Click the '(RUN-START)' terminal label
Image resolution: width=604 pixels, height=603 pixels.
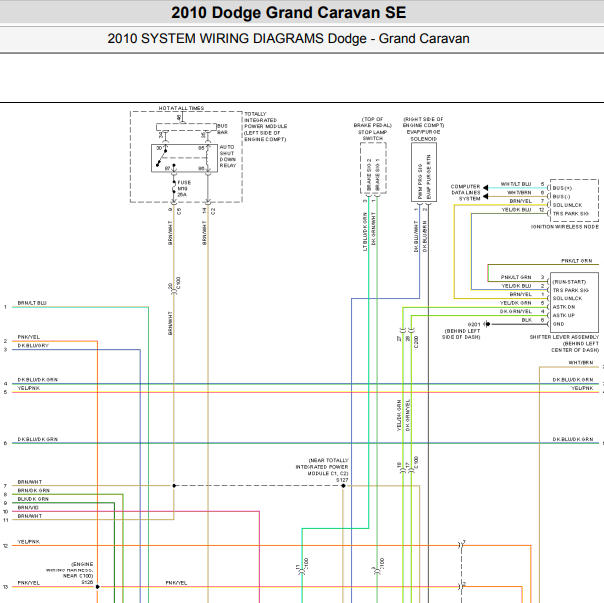(569, 282)
